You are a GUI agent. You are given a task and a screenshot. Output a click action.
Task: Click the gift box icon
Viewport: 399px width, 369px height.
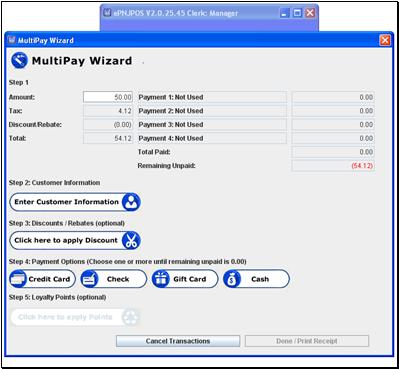coord(161,279)
